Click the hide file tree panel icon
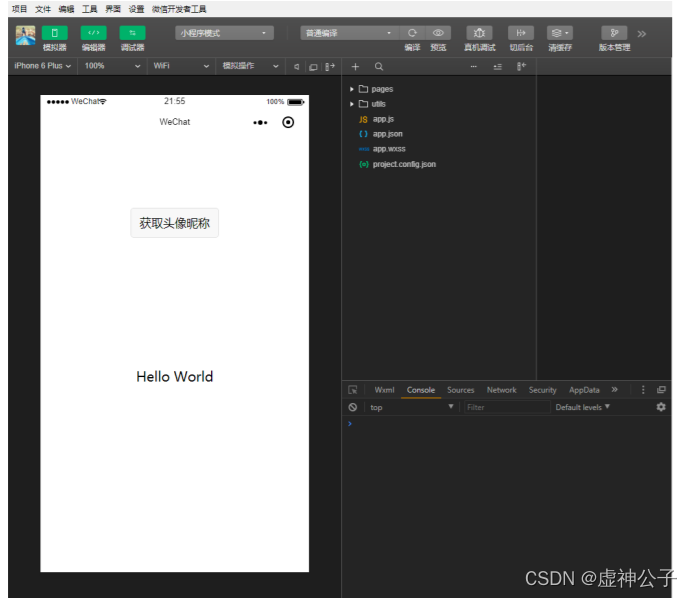The width and height of the screenshot is (692, 598). pyautogui.click(x=521, y=67)
